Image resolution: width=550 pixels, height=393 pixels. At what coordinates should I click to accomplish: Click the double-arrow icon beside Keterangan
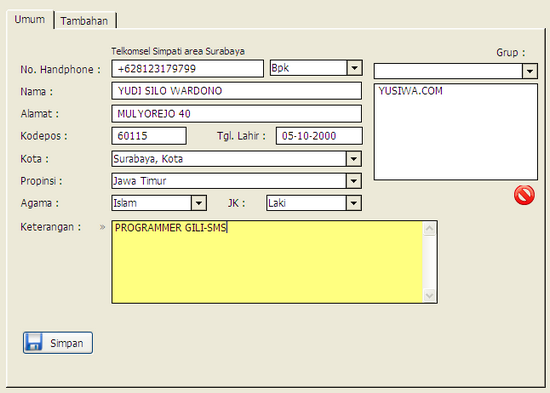pos(102,227)
